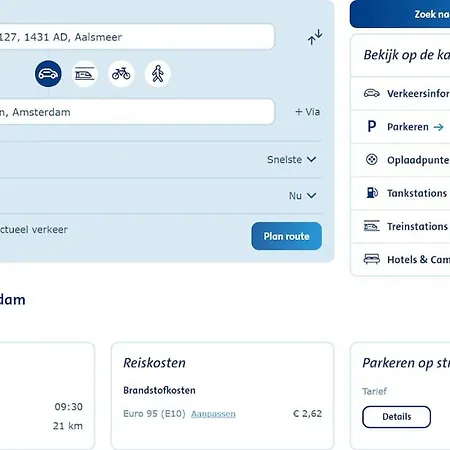Click the Tankstations fuel pump icon
Image resolution: width=450 pixels, height=450 pixels.
coord(372,193)
